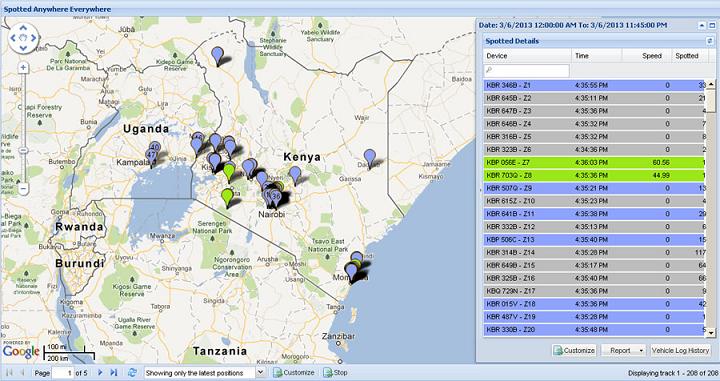Select the KBP 056E - Z7 row
The height and width of the screenshot is (381, 720).
pos(594,162)
